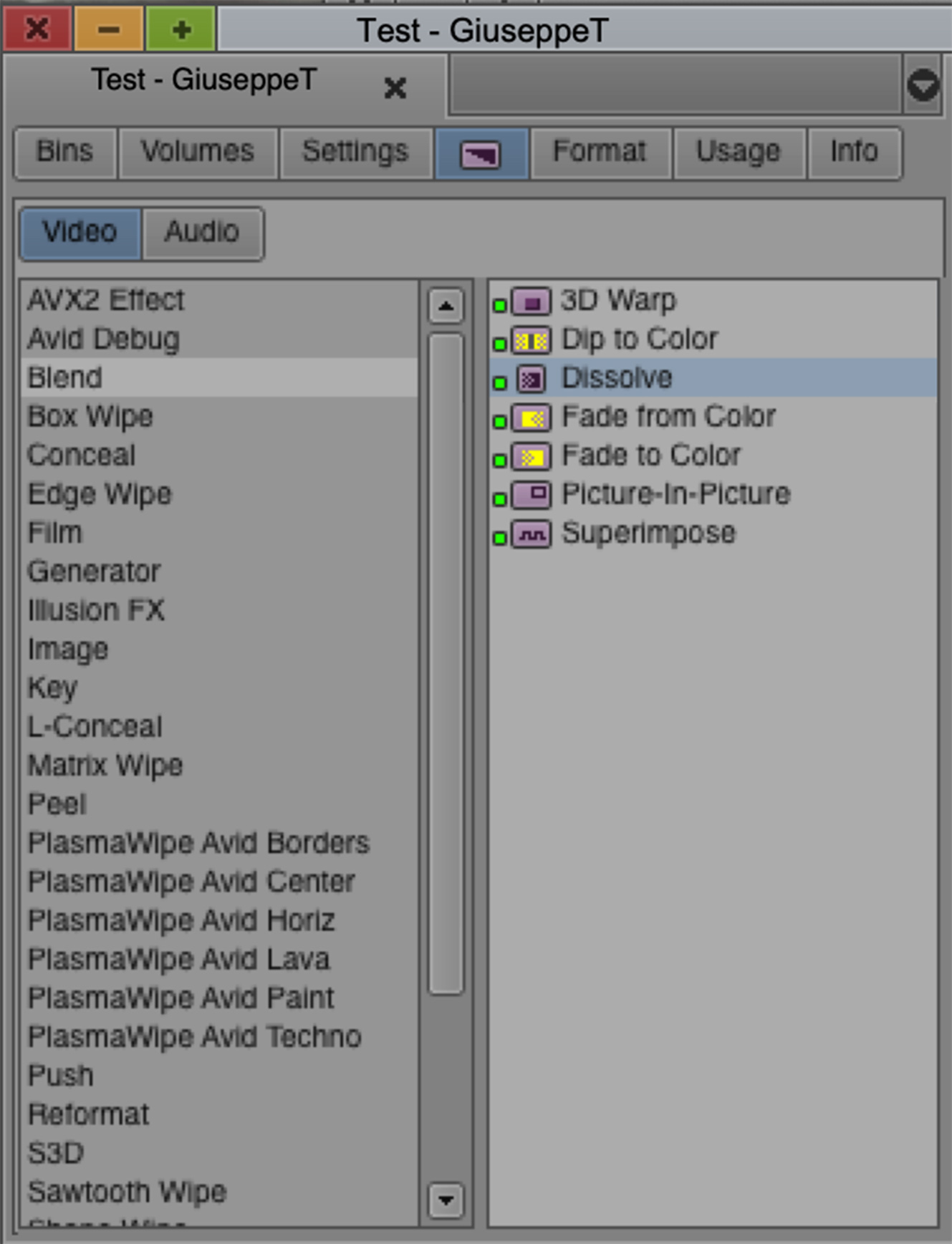952x1244 pixels.
Task: Close the Test - GiuseppeT project tab
Action: [395, 88]
